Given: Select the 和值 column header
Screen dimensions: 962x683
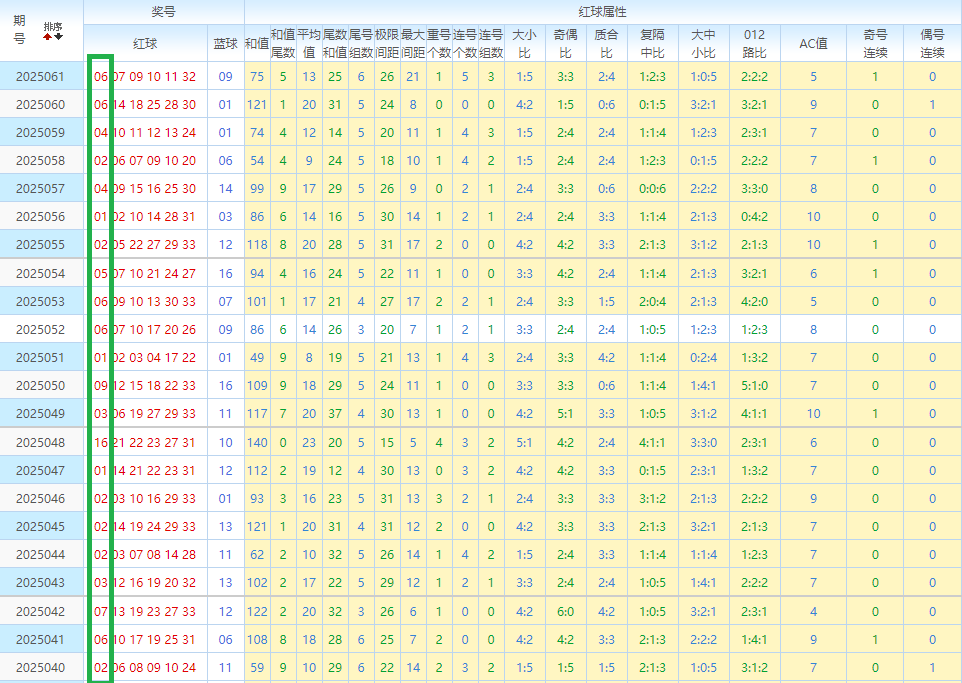Looking at the screenshot, I should 256,44.
